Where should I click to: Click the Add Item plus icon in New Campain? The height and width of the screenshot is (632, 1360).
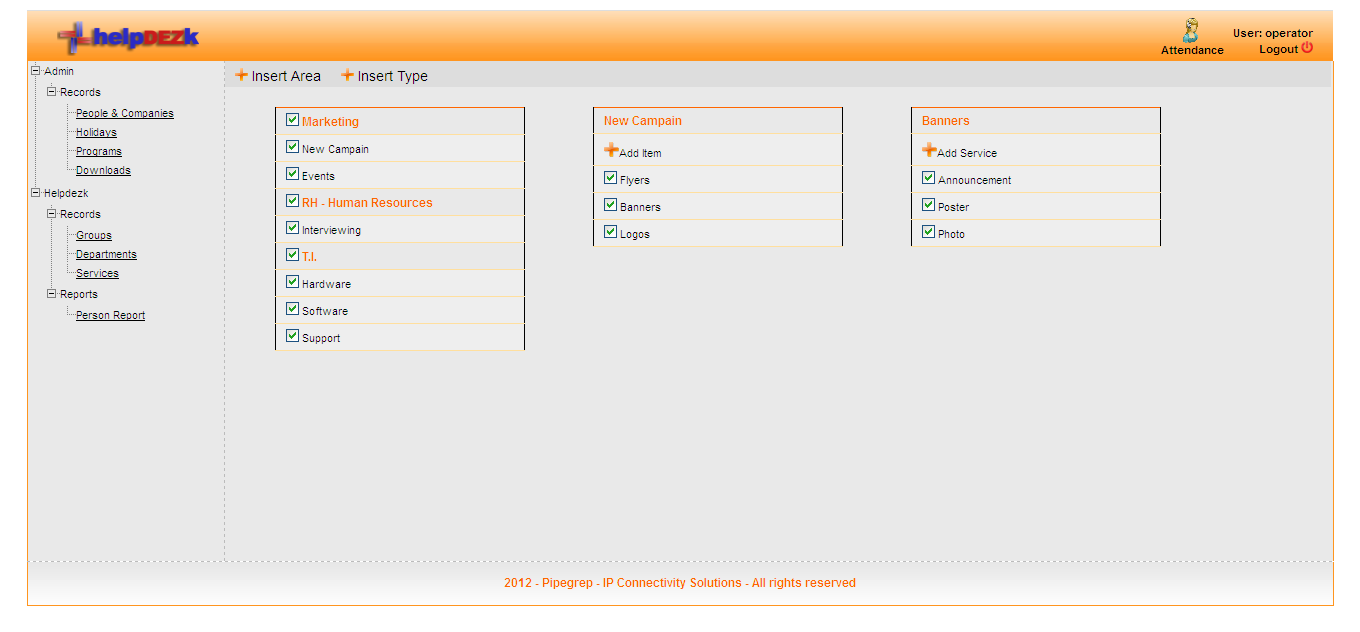tap(611, 149)
